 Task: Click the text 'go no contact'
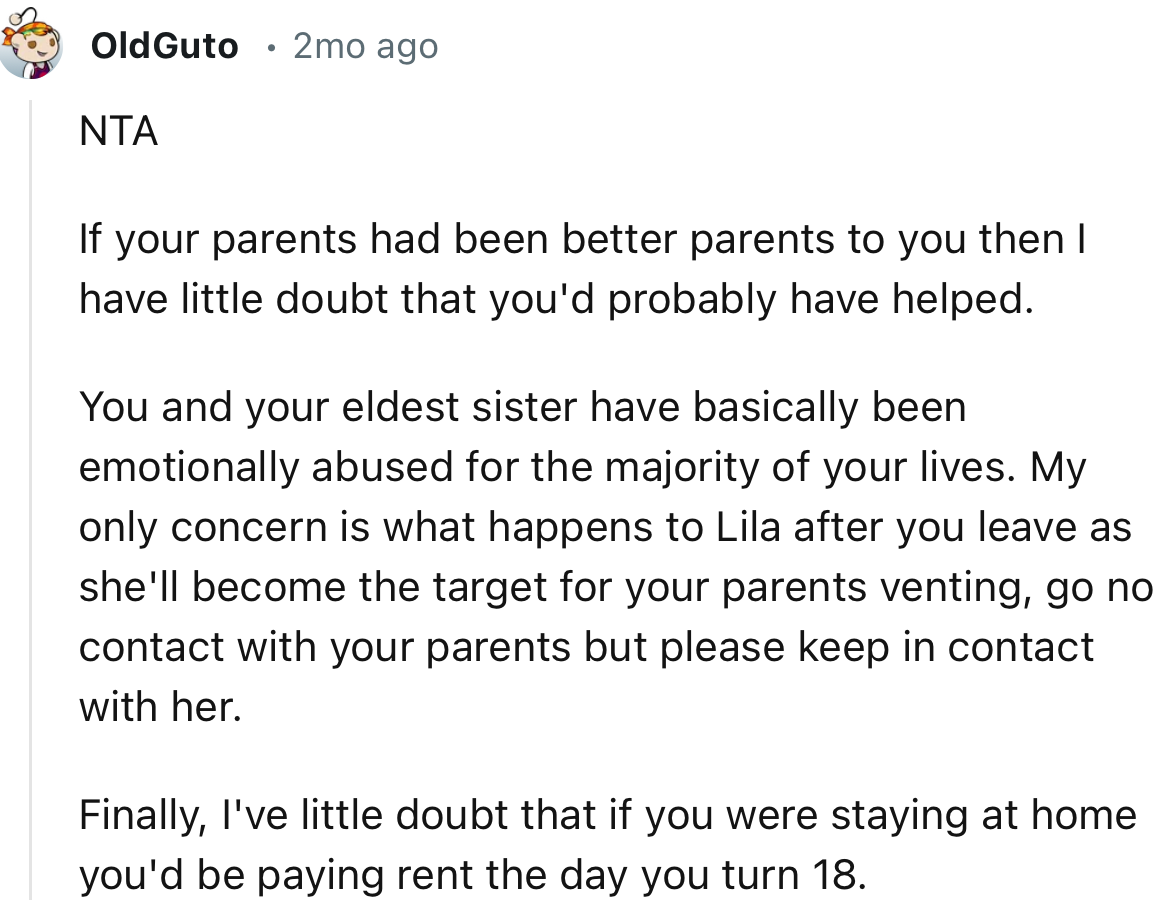1090,587
